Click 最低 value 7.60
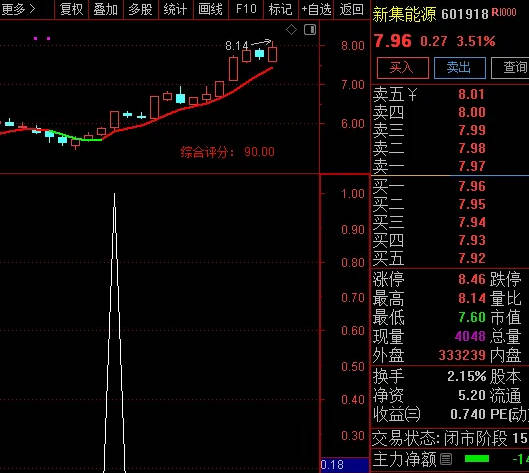 coord(471,317)
